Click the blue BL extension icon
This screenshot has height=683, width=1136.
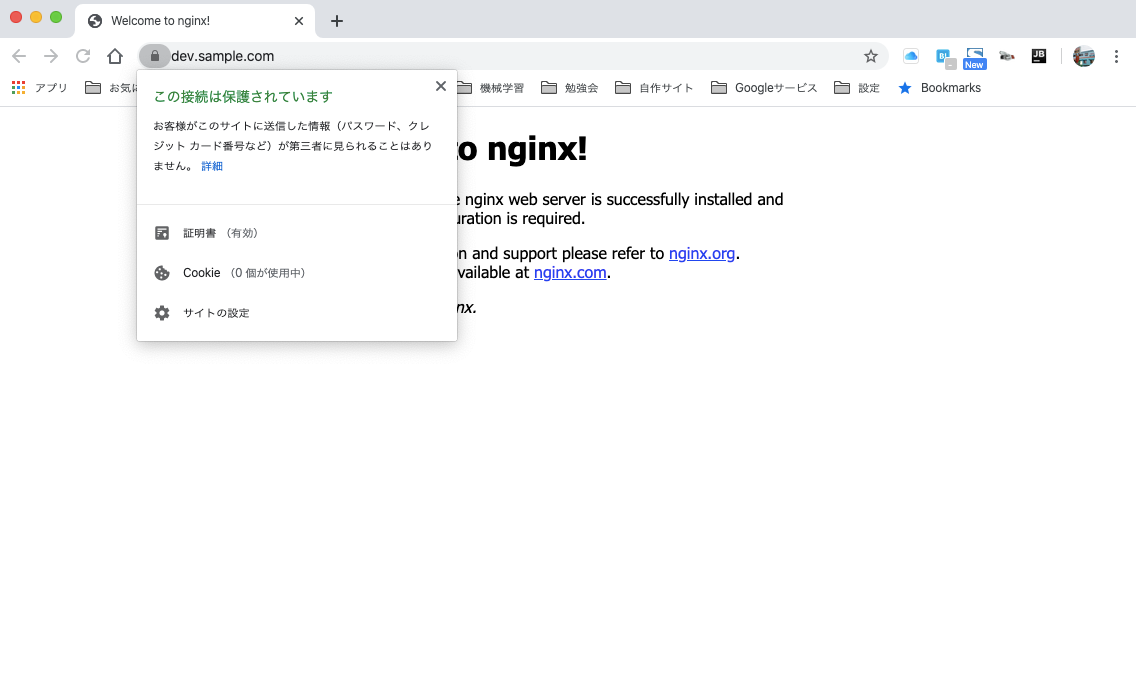942,56
